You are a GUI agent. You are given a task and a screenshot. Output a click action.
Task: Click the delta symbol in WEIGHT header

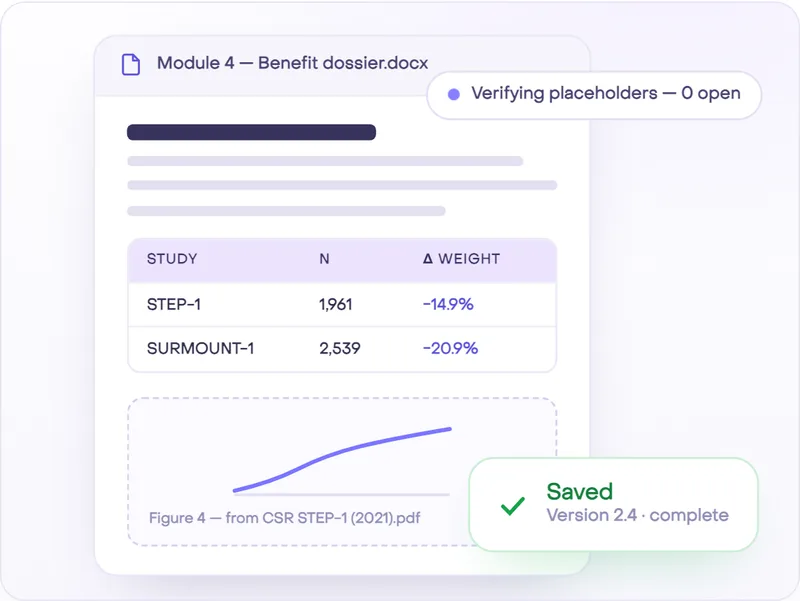point(428,259)
